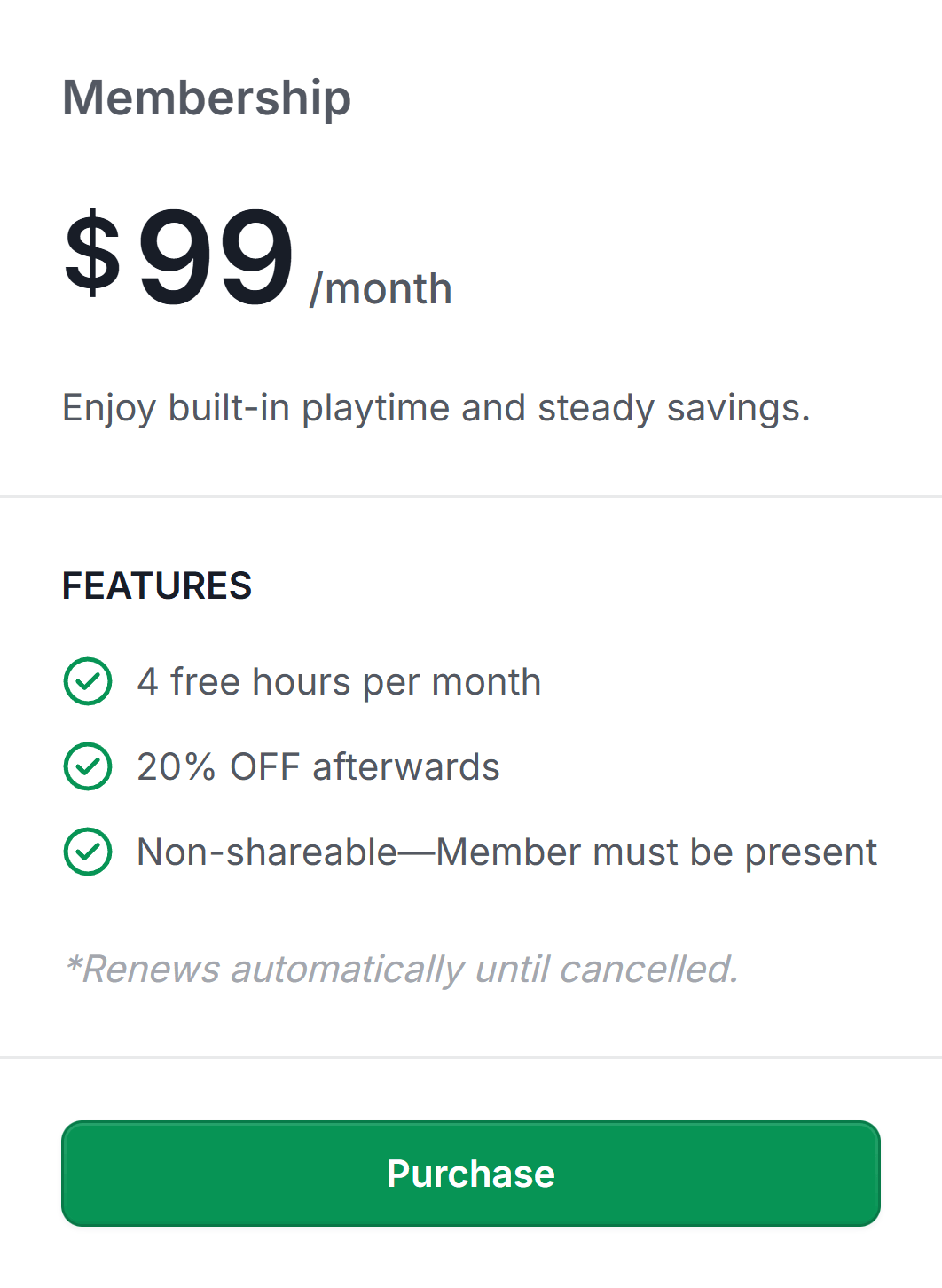Click the Membership plan title
Viewport: 942px width, 1288px height.
point(207,98)
